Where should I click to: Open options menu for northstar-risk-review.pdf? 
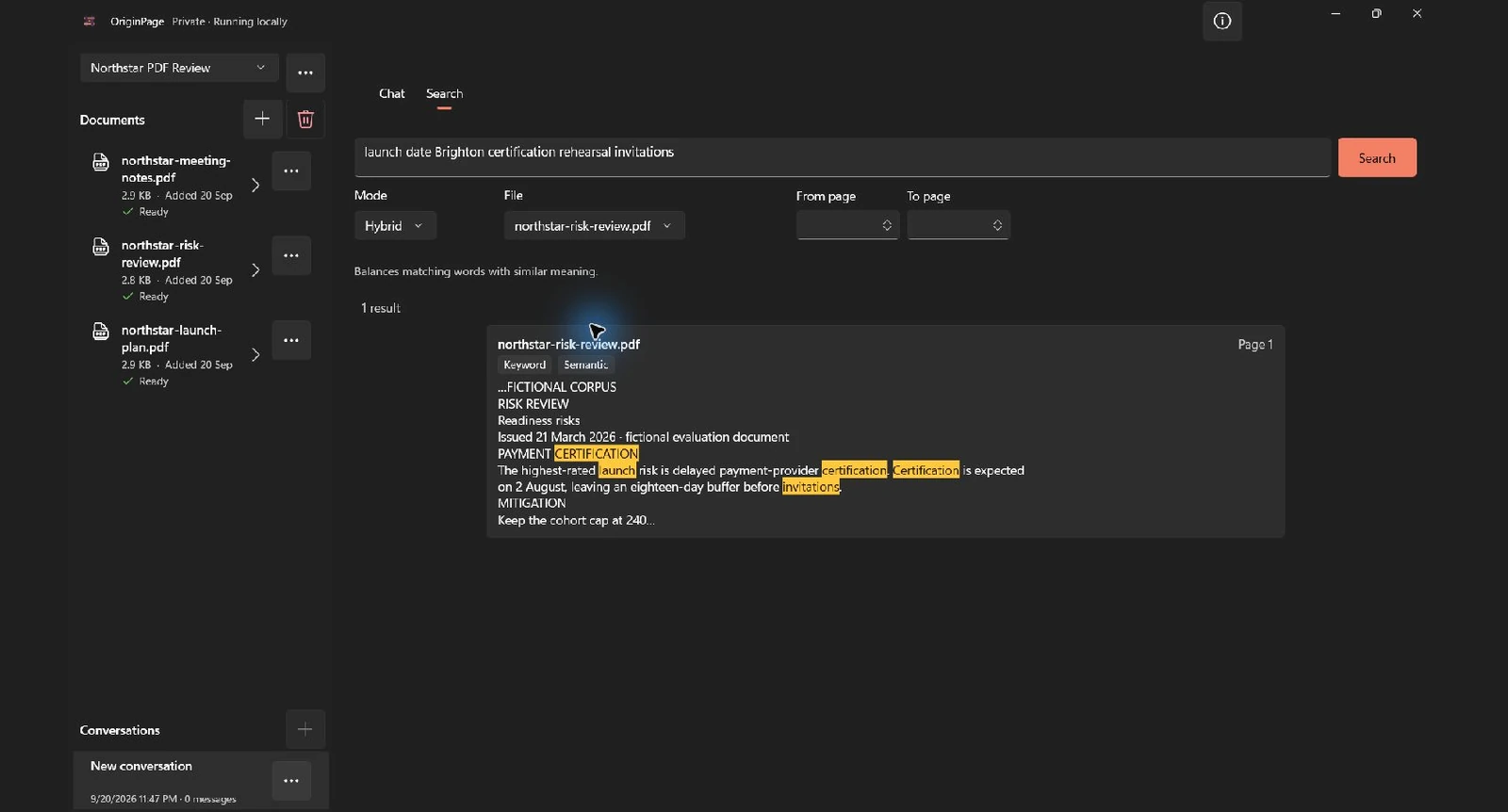point(291,255)
